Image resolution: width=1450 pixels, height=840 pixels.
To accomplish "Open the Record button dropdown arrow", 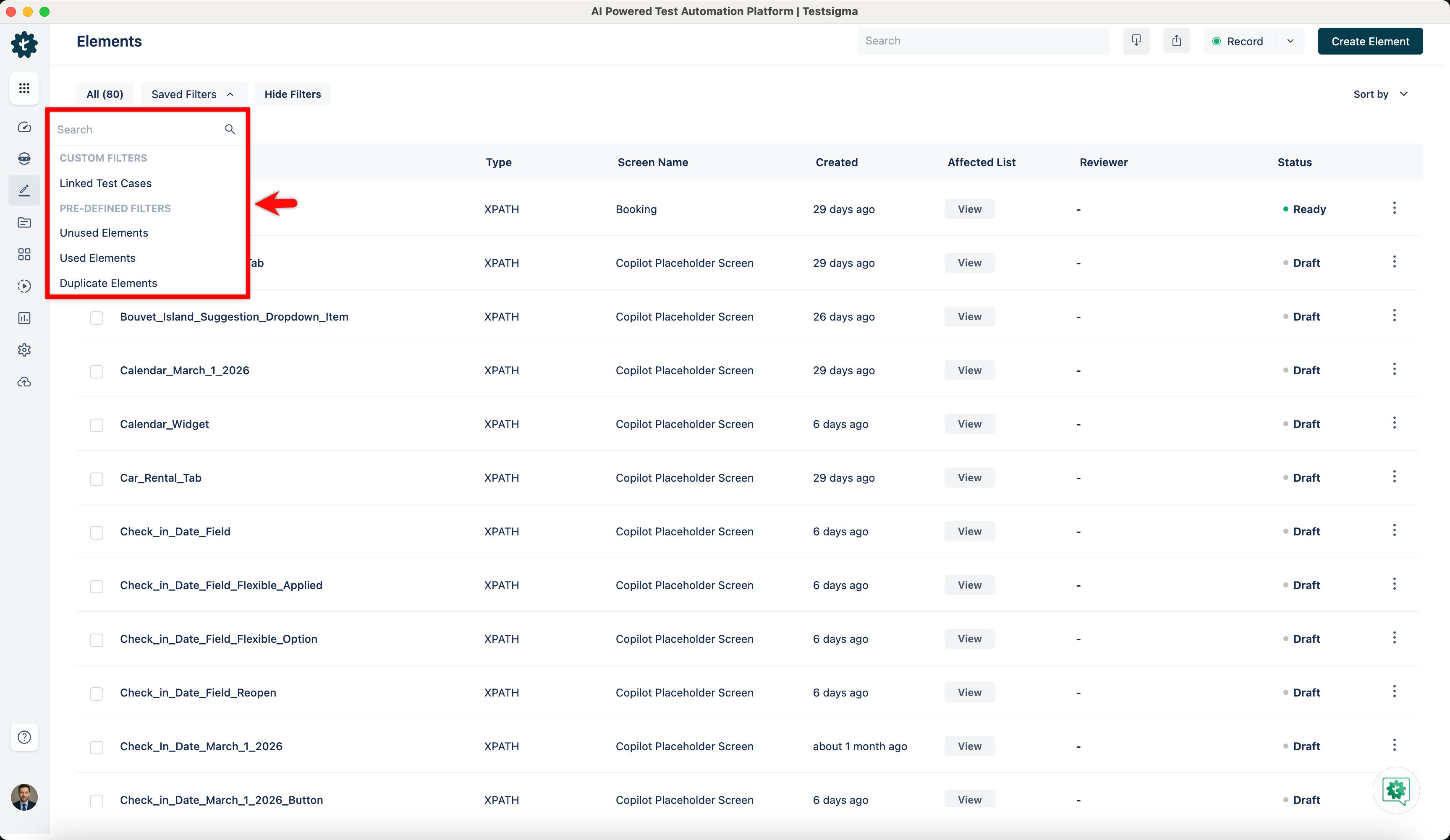I will [x=1290, y=42].
